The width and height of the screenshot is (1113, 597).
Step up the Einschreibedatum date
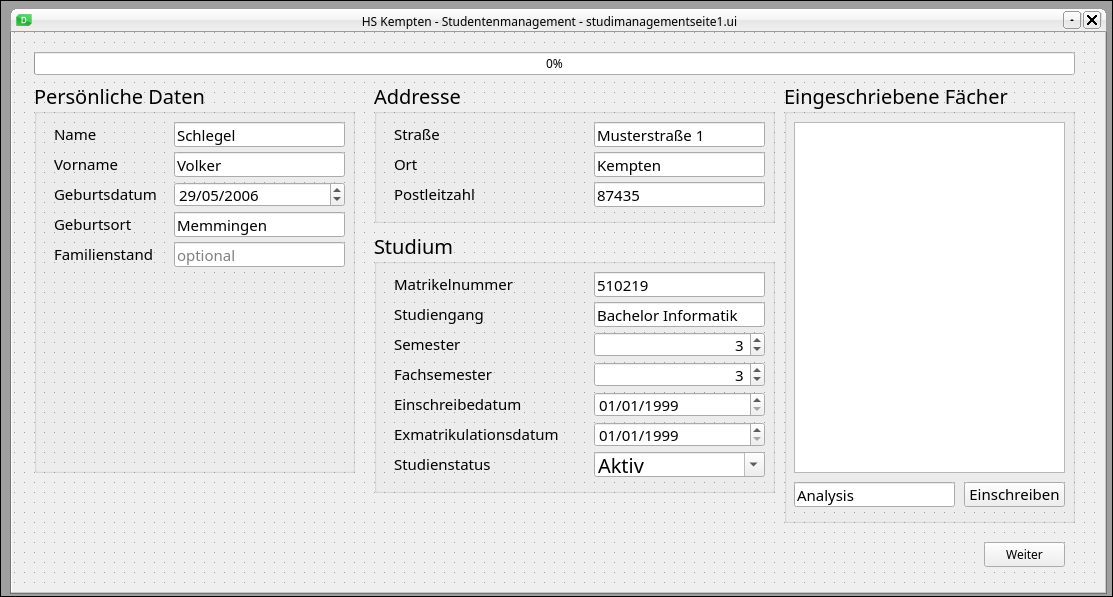click(x=757, y=400)
